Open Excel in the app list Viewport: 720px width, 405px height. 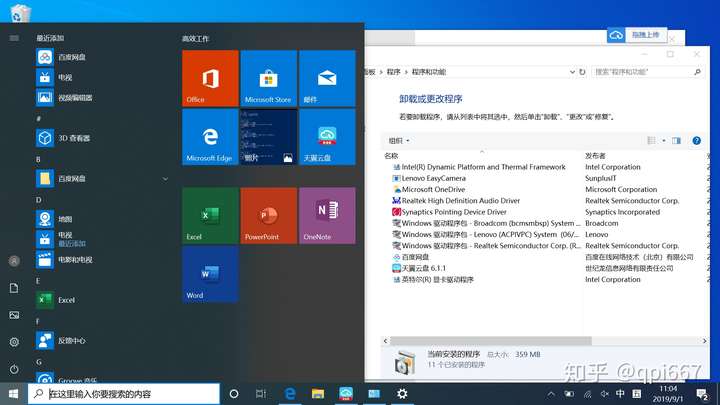[102, 300]
